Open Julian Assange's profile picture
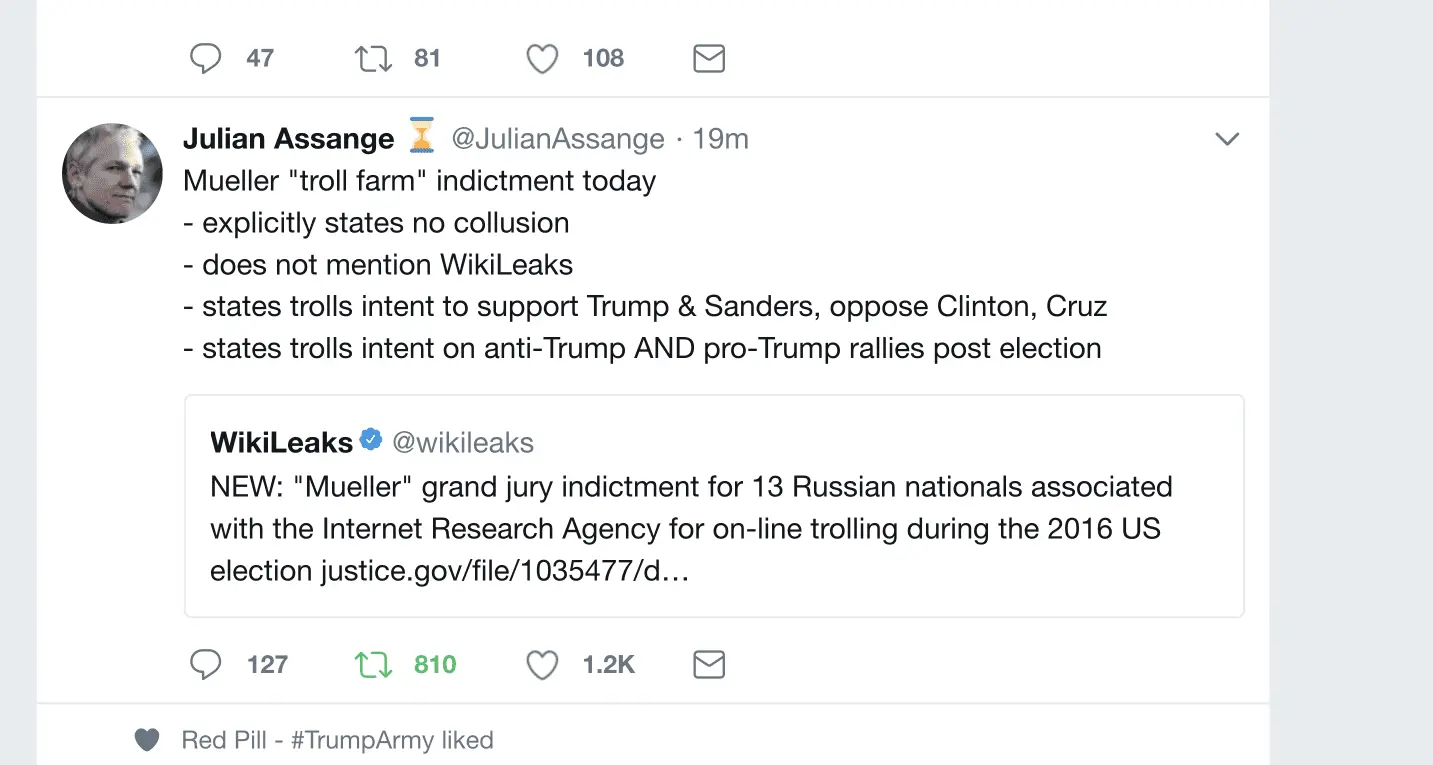 (112, 173)
